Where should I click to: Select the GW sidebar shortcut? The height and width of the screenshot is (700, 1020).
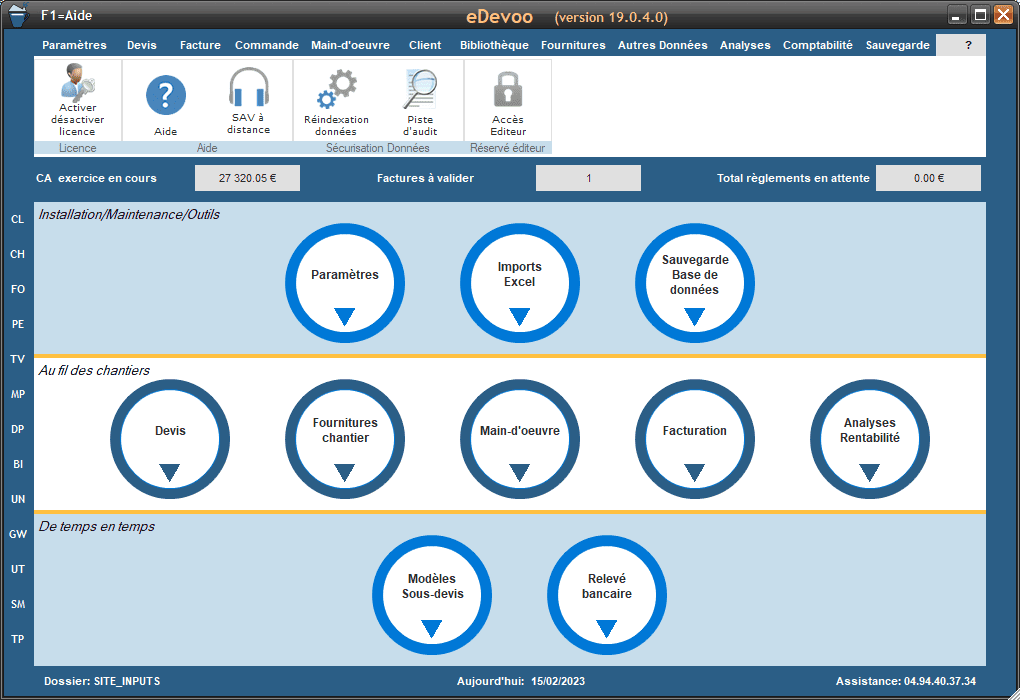tap(18, 534)
